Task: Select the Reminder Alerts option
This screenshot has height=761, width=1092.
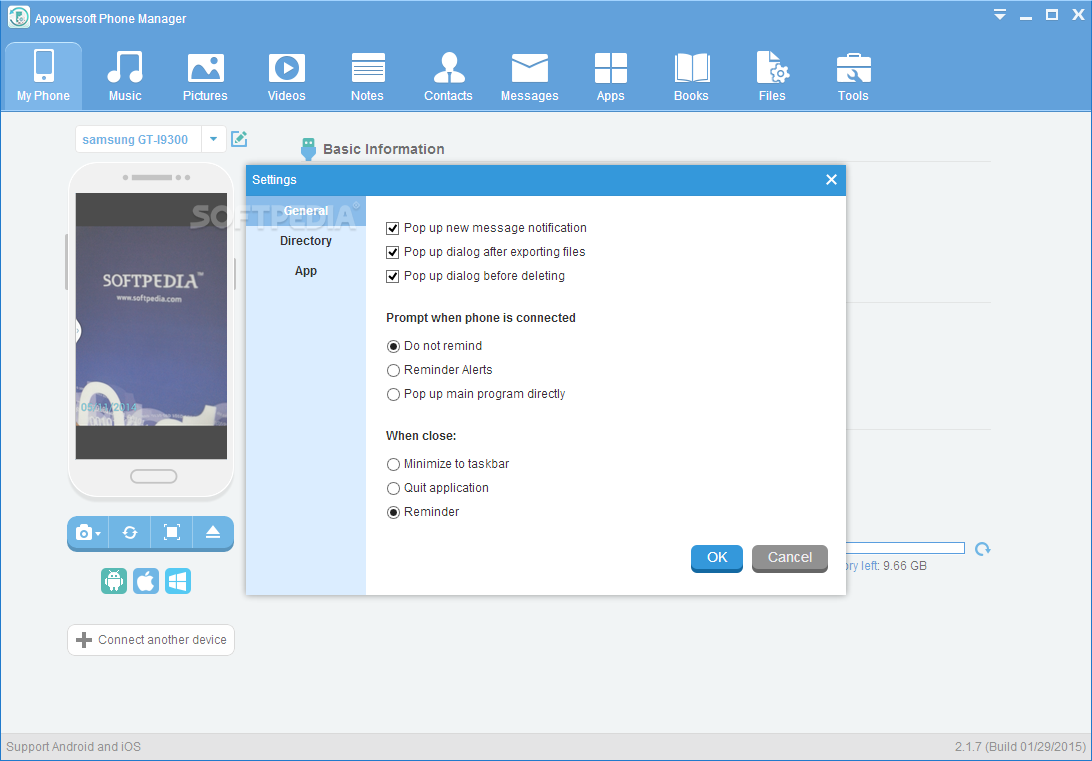Action: pos(393,370)
